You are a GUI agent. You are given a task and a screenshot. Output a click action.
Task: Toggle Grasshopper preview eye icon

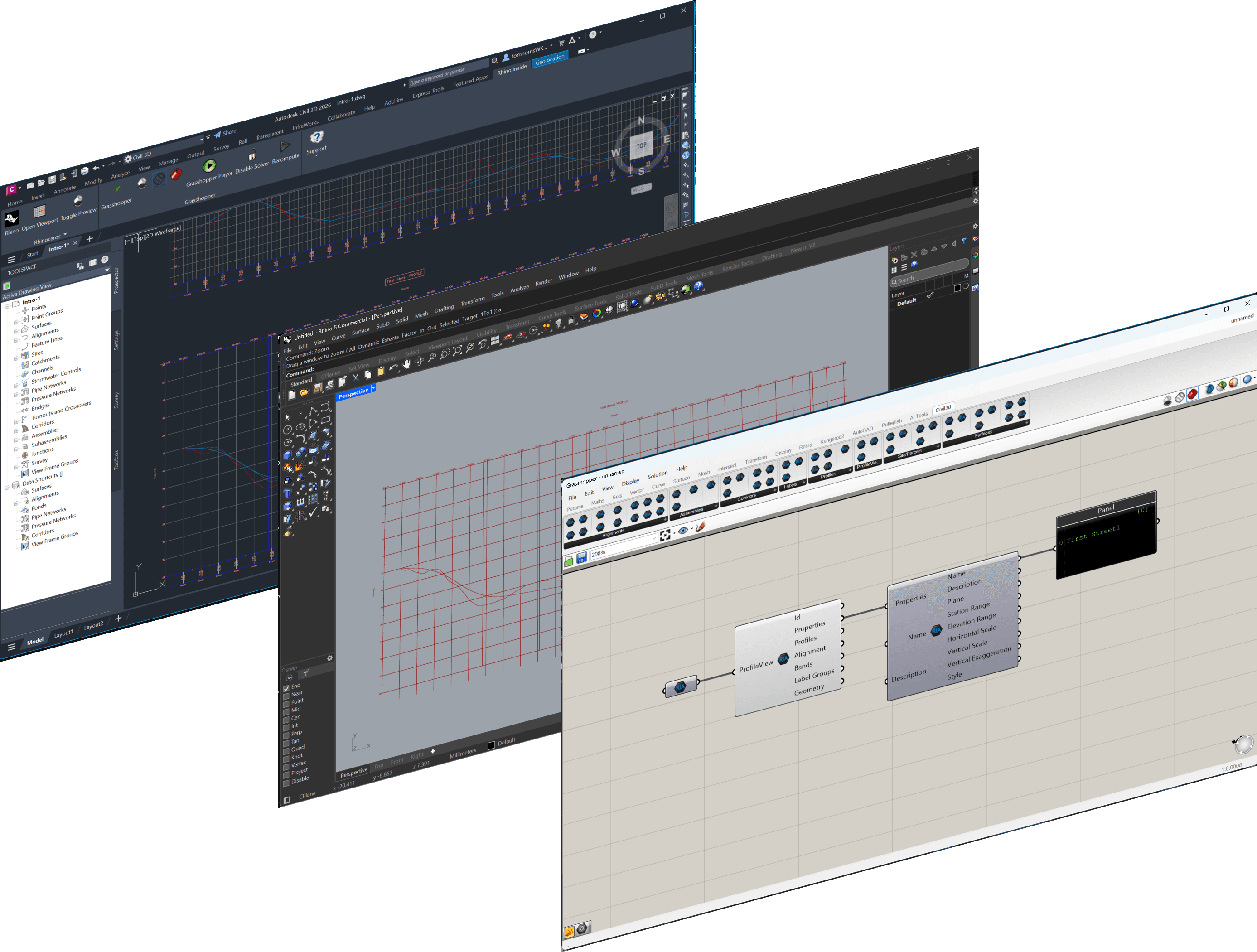click(682, 530)
